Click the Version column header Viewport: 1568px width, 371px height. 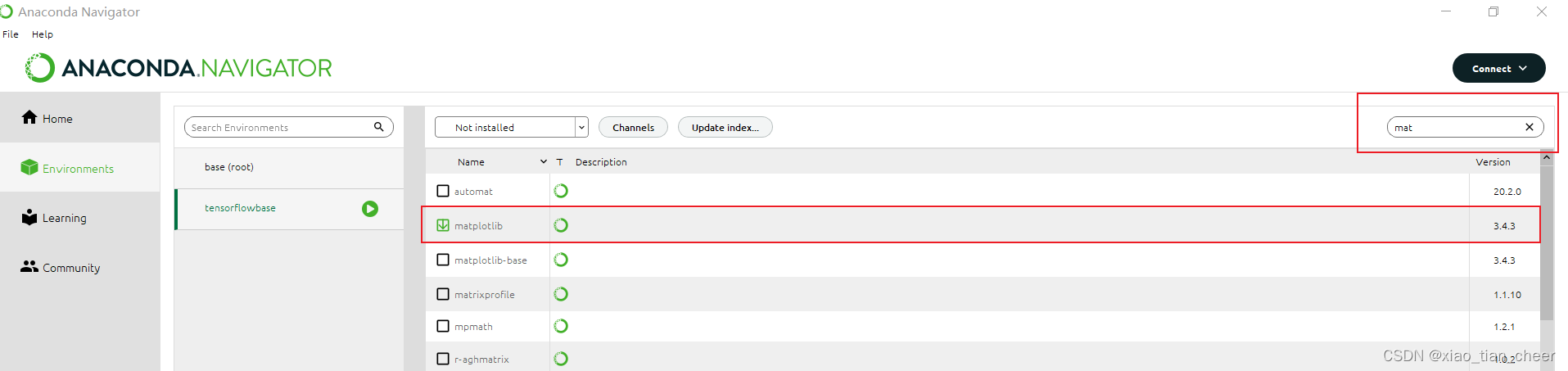tap(1493, 162)
